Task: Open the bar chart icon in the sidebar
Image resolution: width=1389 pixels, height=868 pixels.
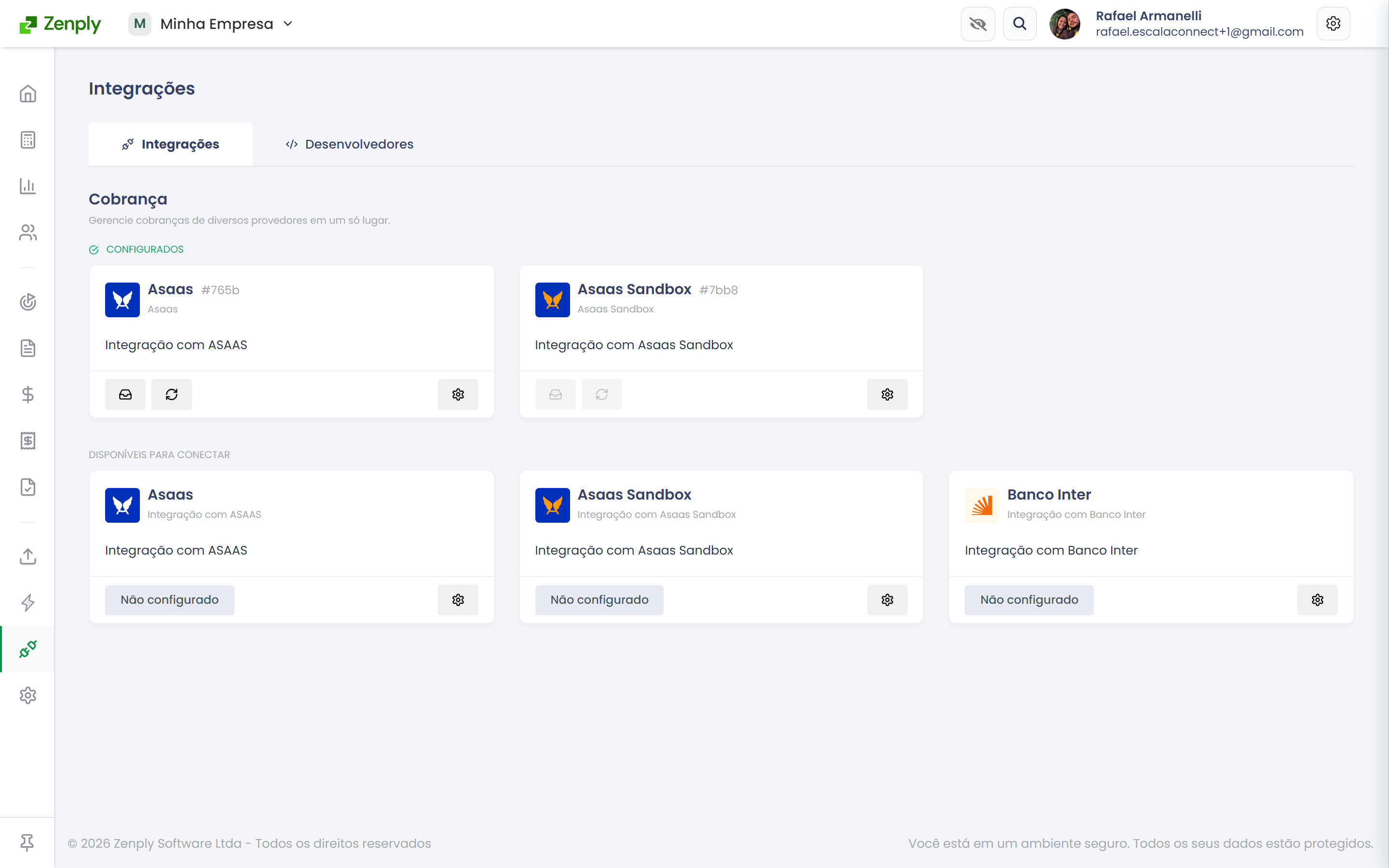Action: pos(27,186)
